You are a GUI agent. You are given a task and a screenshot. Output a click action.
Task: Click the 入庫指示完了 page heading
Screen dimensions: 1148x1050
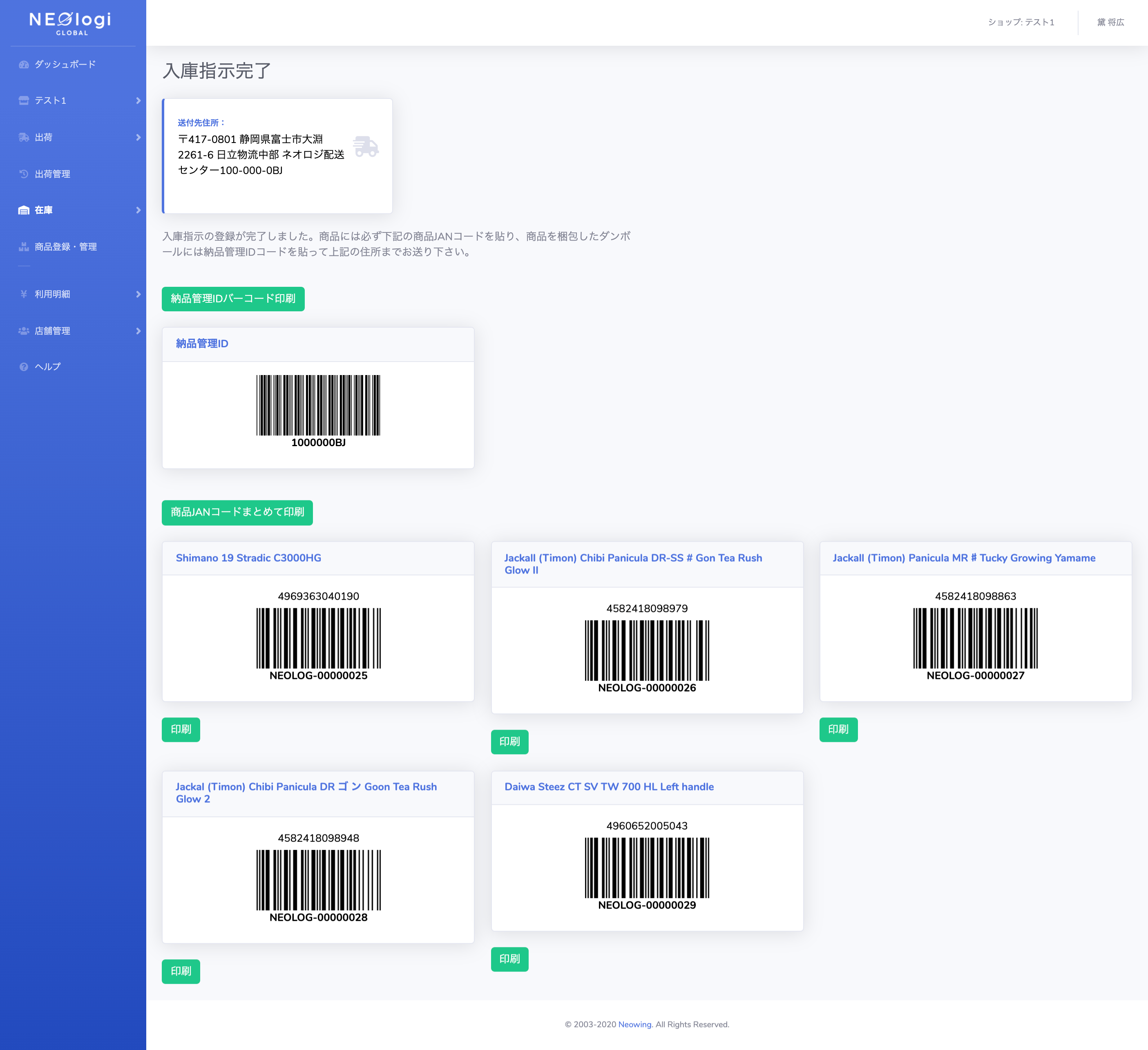click(x=217, y=71)
